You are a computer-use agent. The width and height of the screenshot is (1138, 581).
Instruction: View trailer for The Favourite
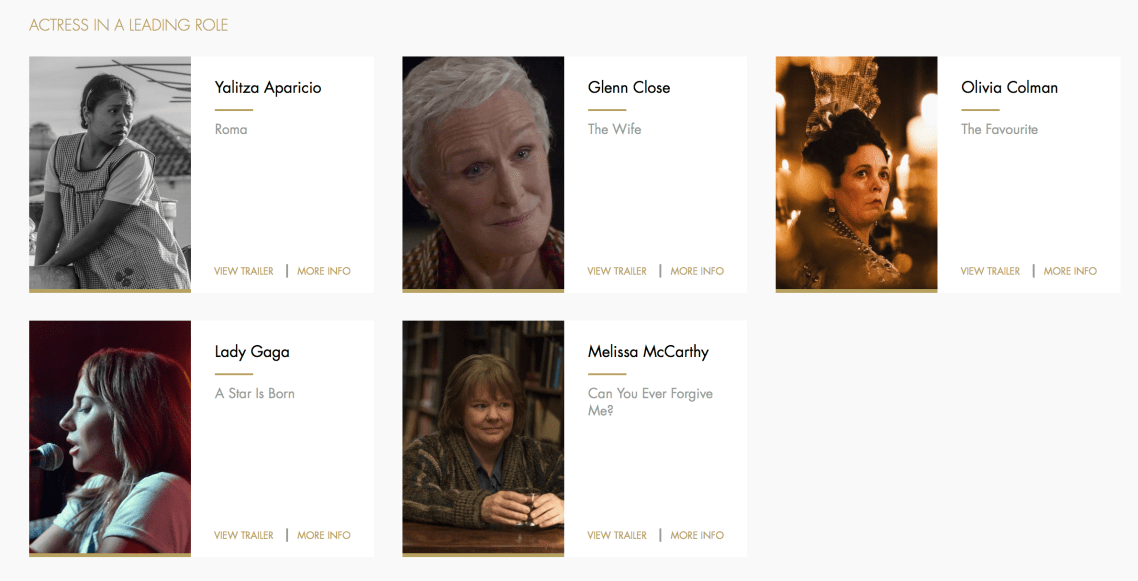[990, 271]
